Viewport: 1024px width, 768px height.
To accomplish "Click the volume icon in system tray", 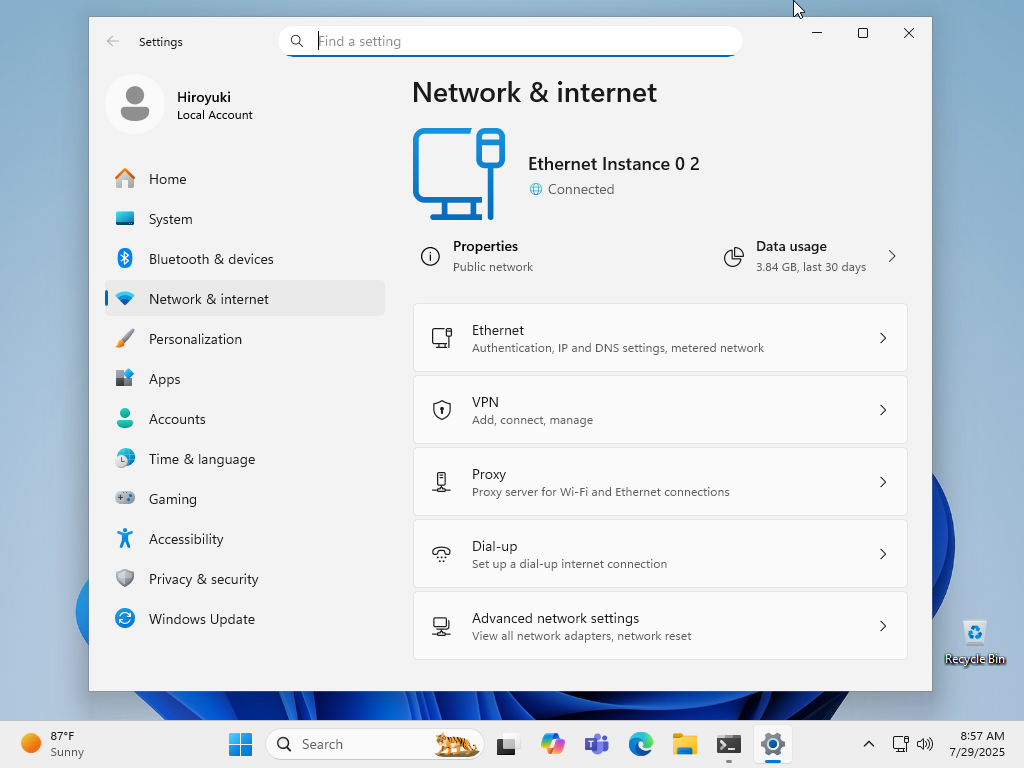I will coord(925,744).
